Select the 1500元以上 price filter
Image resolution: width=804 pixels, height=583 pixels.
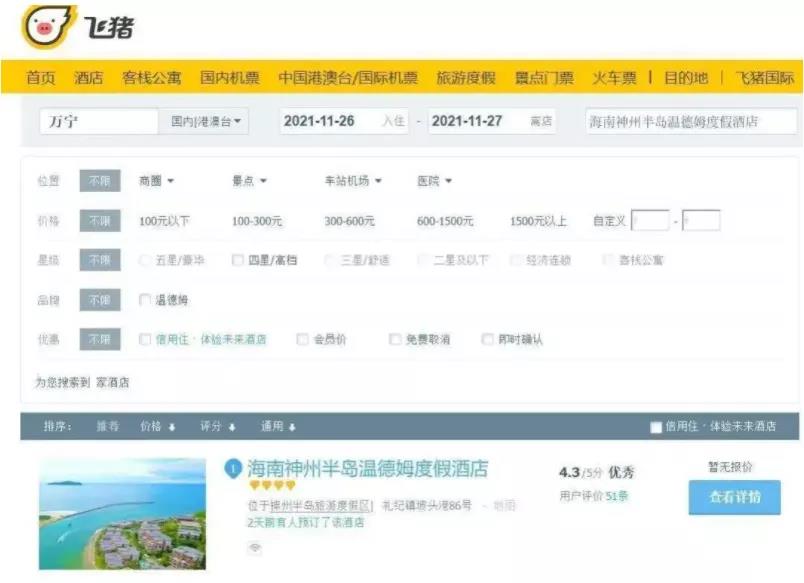click(x=538, y=221)
